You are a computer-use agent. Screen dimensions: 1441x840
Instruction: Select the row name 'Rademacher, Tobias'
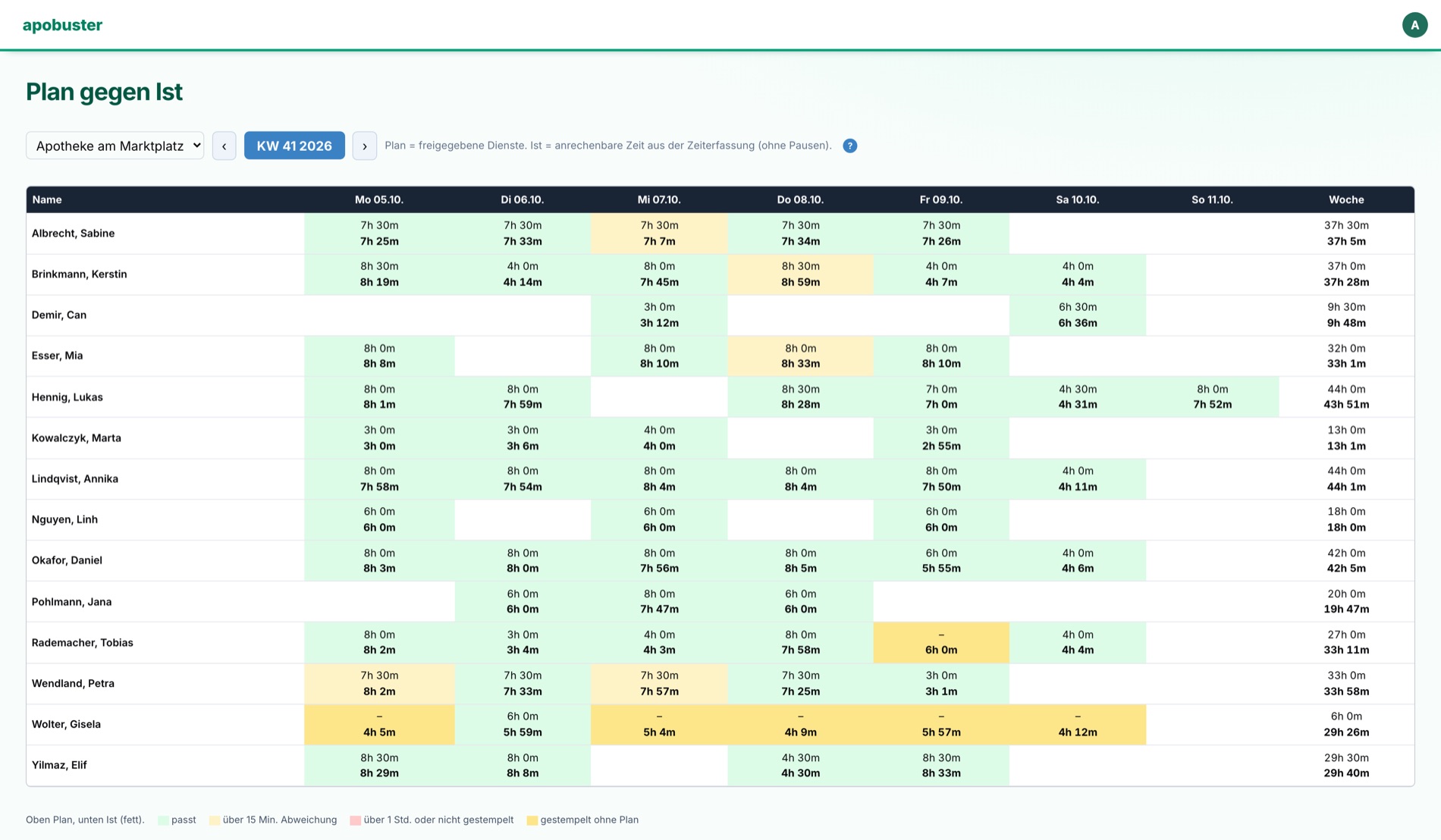pyautogui.click(x=82, y=643)
